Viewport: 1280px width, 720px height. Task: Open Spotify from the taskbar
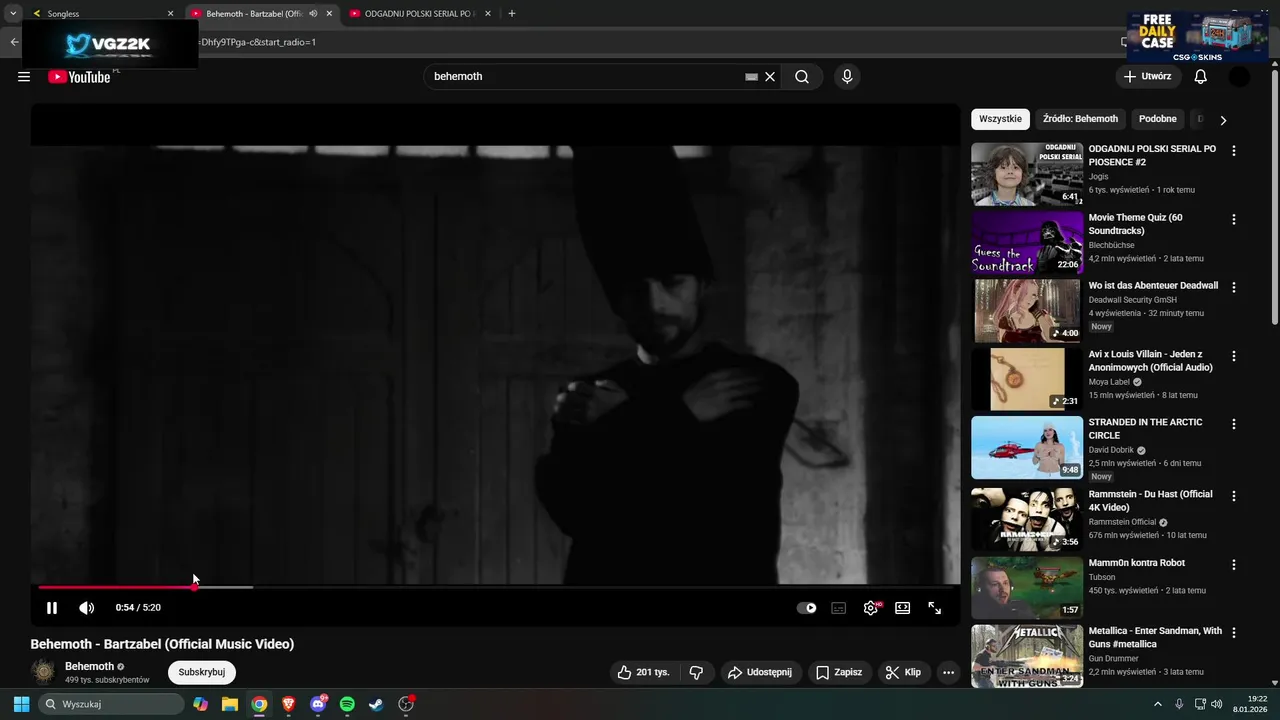click(347, 704)
